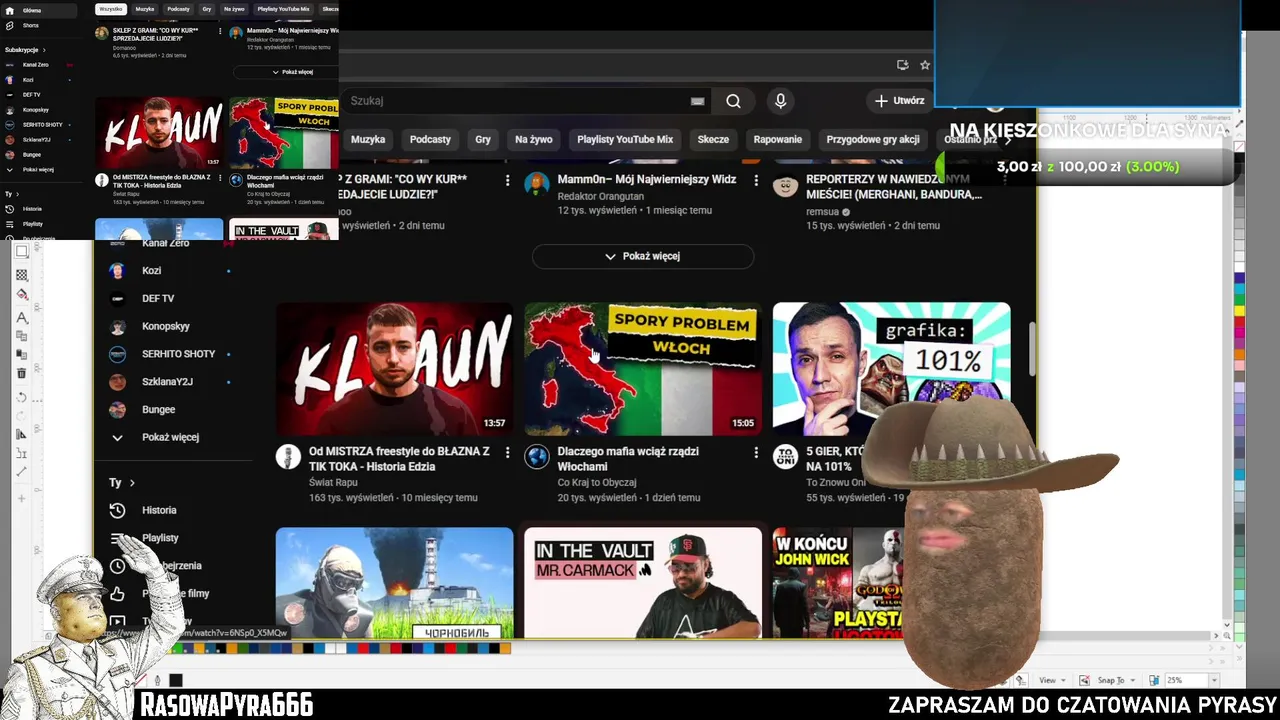Click the bookmark star icon in browser address bar
The image size is (1280, 720).
pyautogui.click(x=925, y=65)
